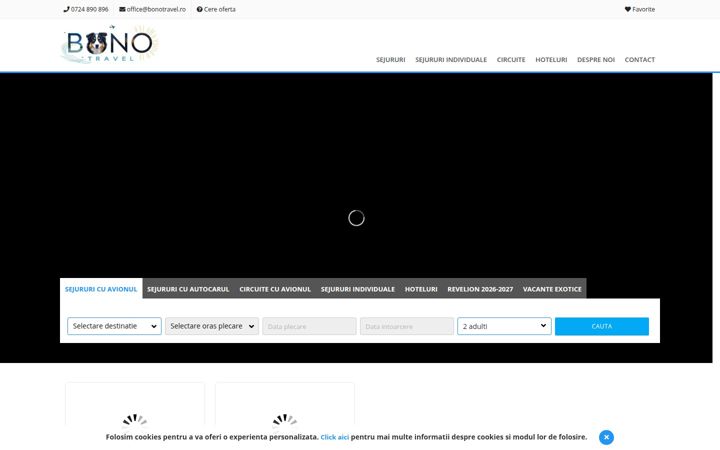
Task: Expand the Selectare destinatie dropdown
Action: (114, 326)
